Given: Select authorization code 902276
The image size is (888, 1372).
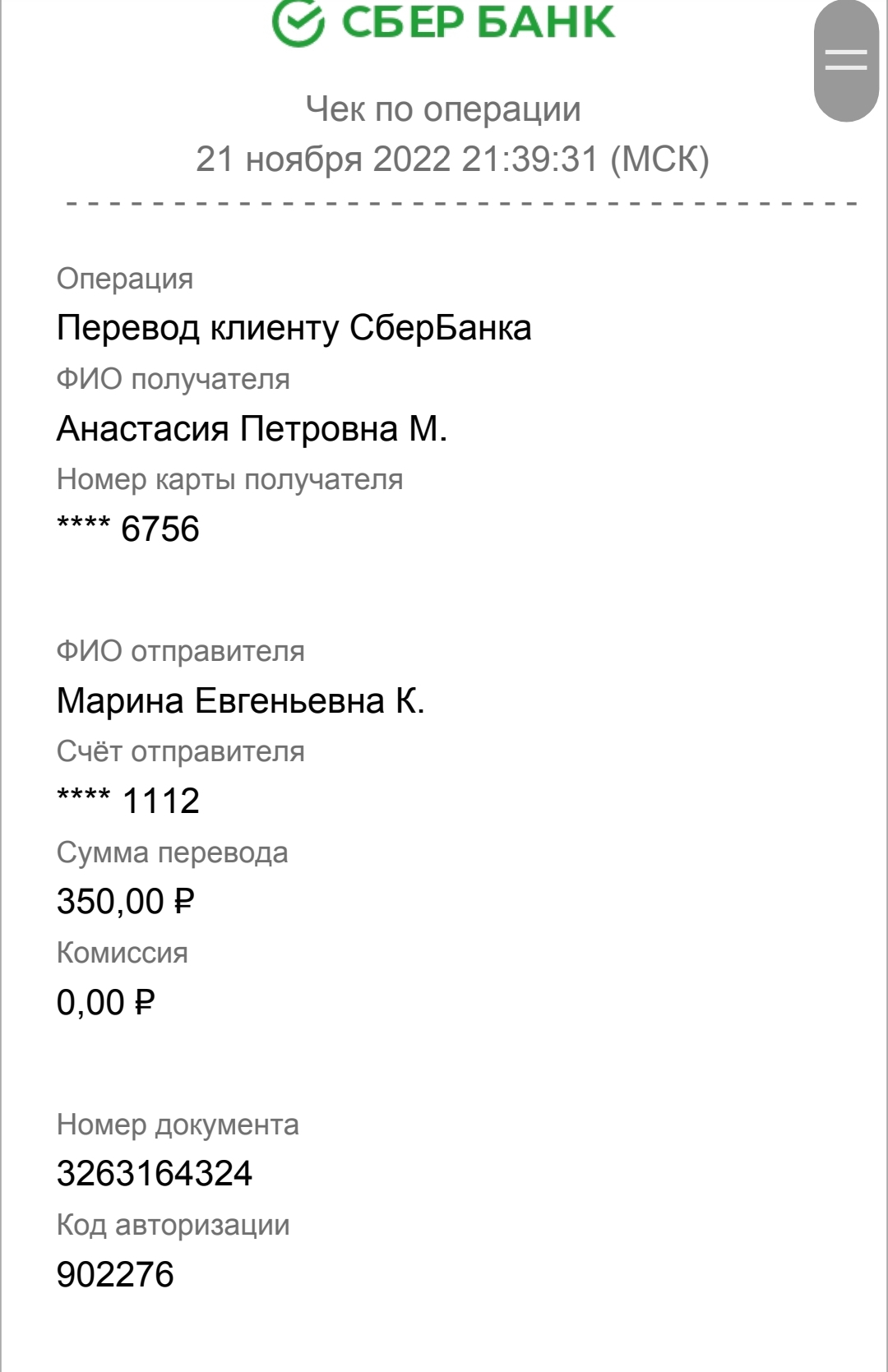Looking at the screenshot, I should (x=115, y=1274).
